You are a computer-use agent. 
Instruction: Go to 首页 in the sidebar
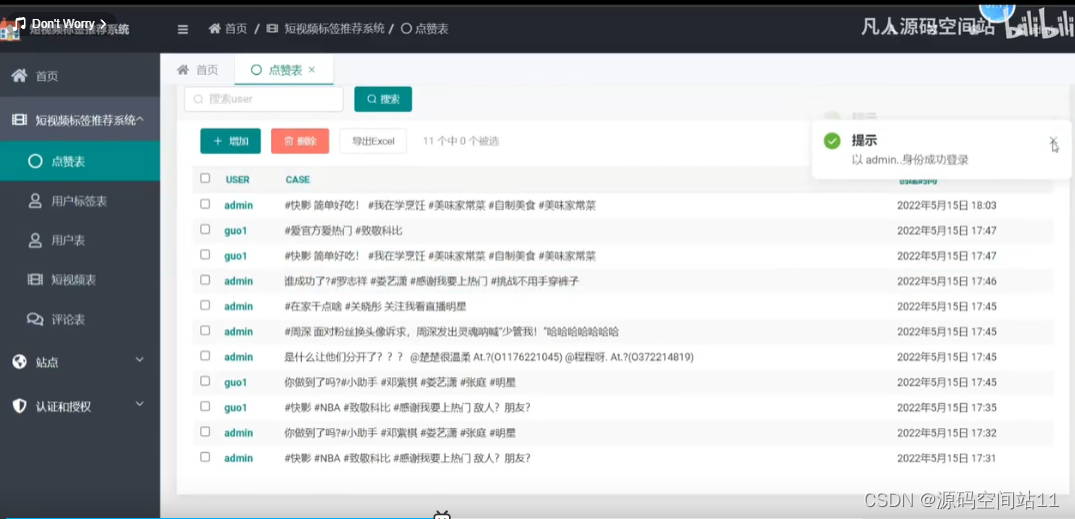coord(80,75)
